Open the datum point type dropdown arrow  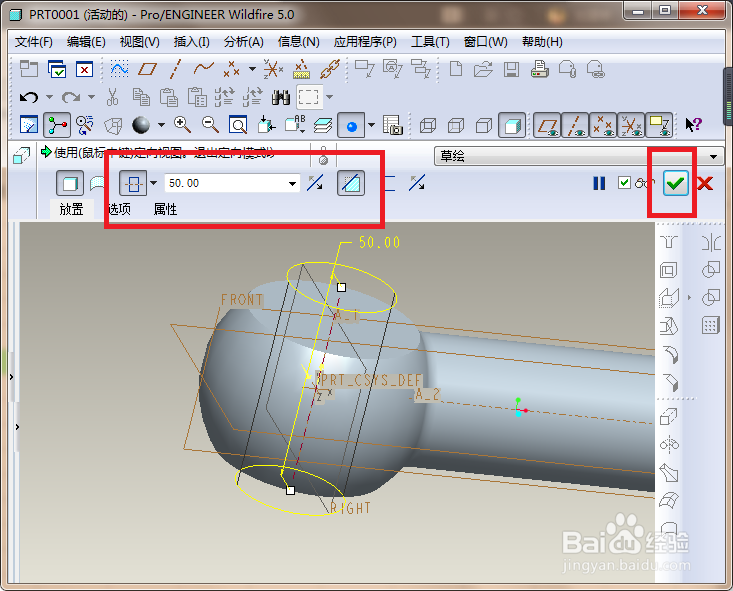click(x=252, y=69)
